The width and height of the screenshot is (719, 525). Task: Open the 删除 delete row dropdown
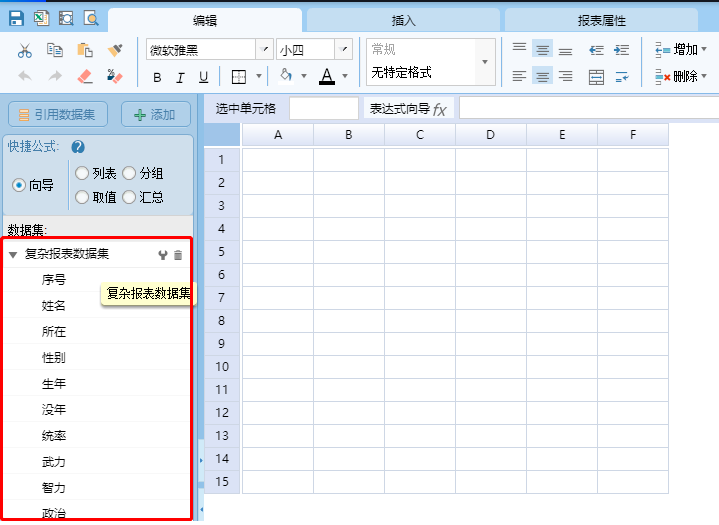pos(681,76)
